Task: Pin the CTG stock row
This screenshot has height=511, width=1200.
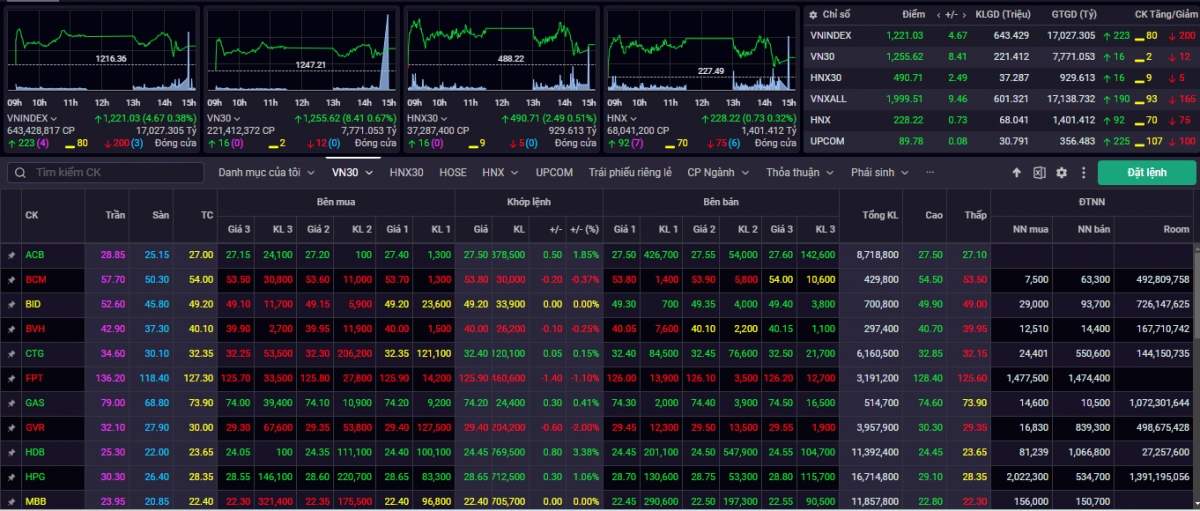Action: (12, 353)
